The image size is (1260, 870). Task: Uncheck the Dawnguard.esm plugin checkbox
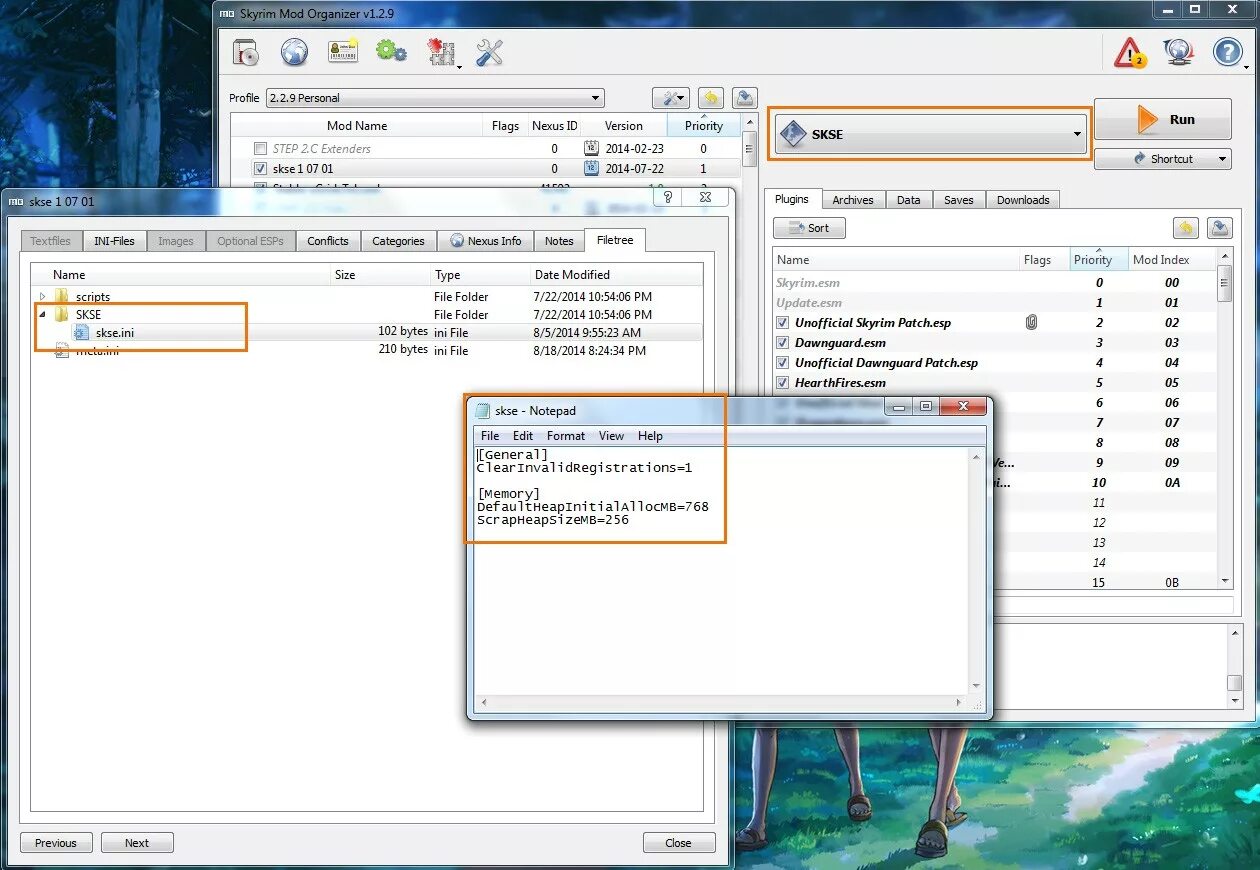(783, 343)
